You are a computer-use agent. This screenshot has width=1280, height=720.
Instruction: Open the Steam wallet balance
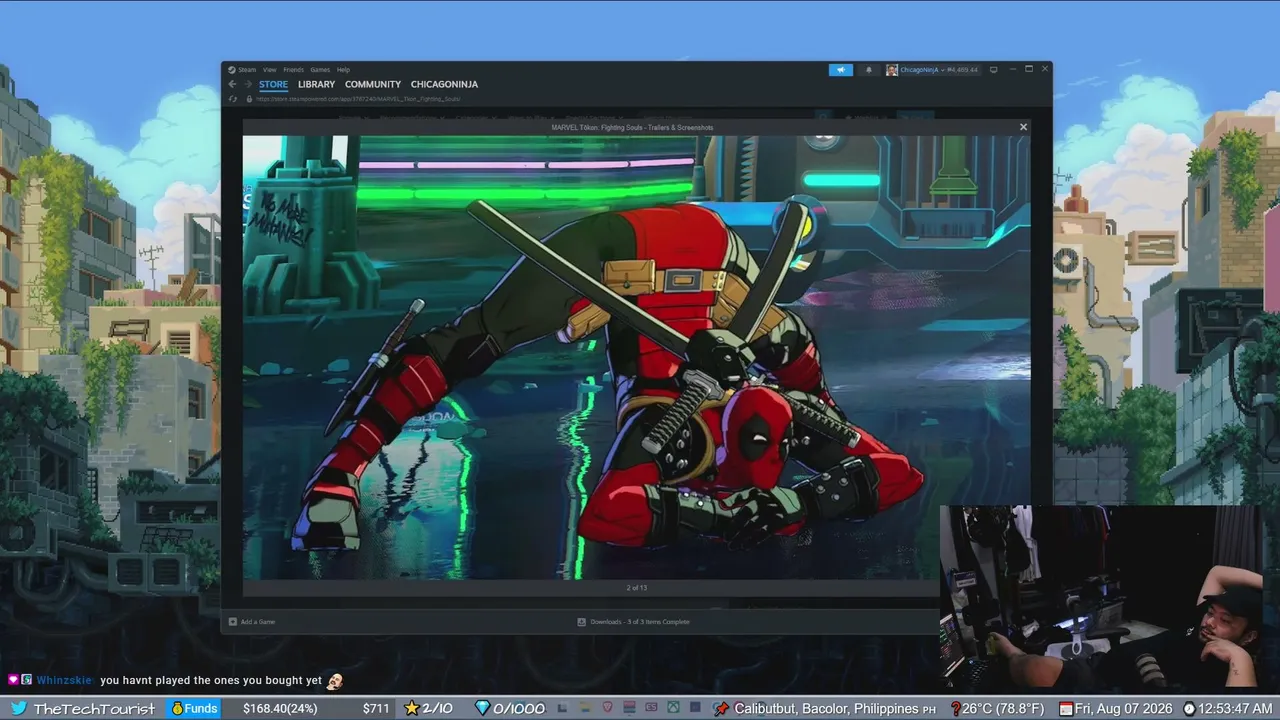962,70
